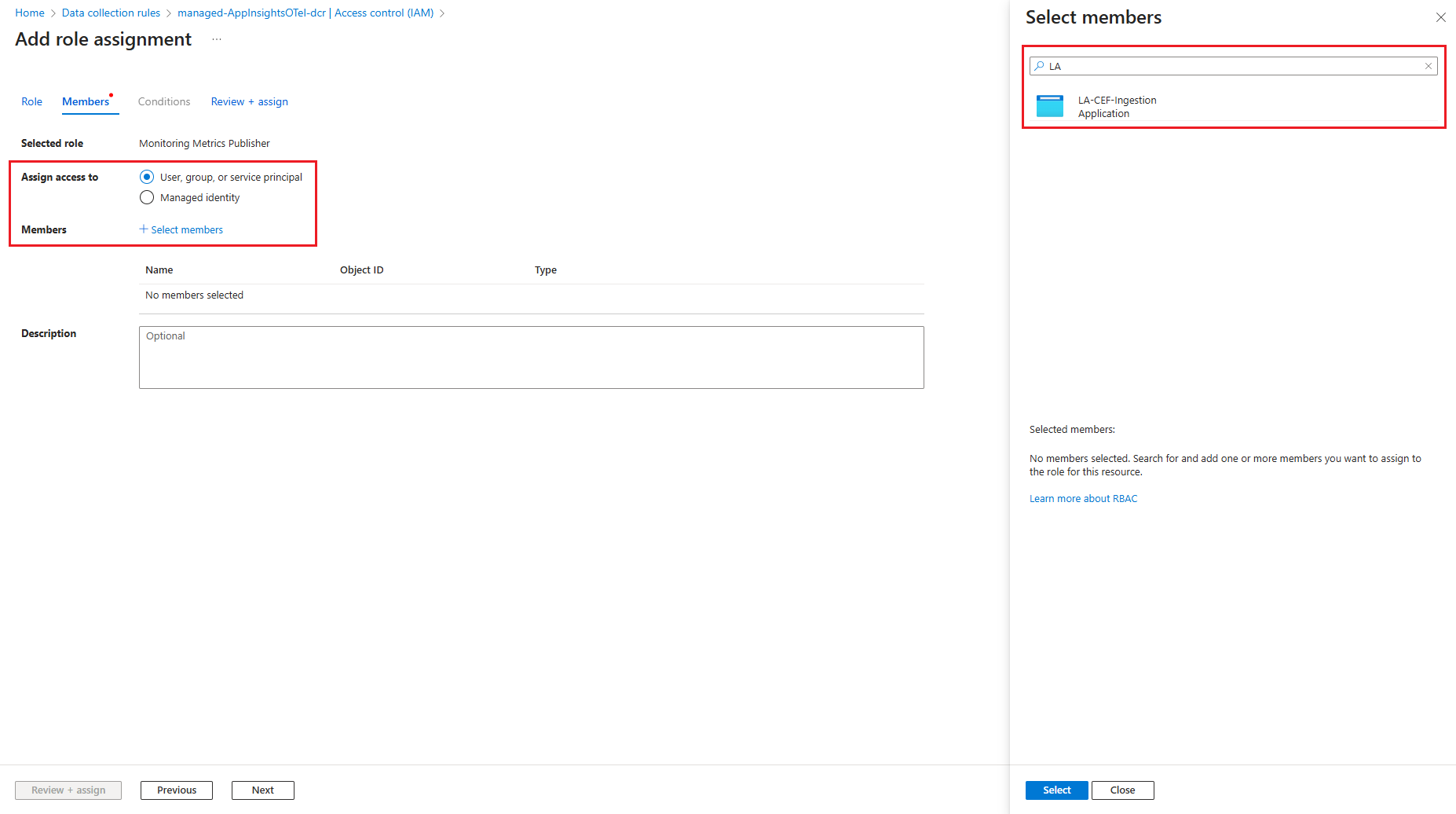Click the search magnifier icon
The height and width of the screenshot is (814, 1456).
[x=1039, y=66]
